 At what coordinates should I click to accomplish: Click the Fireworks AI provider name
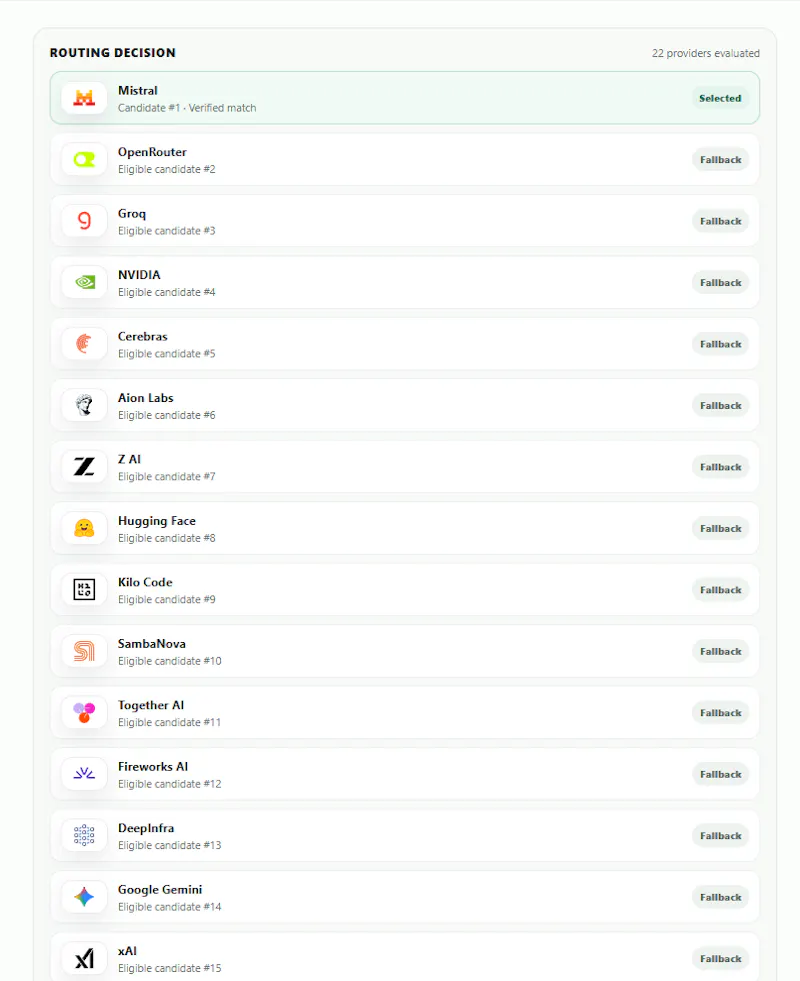tap(153, 766)
